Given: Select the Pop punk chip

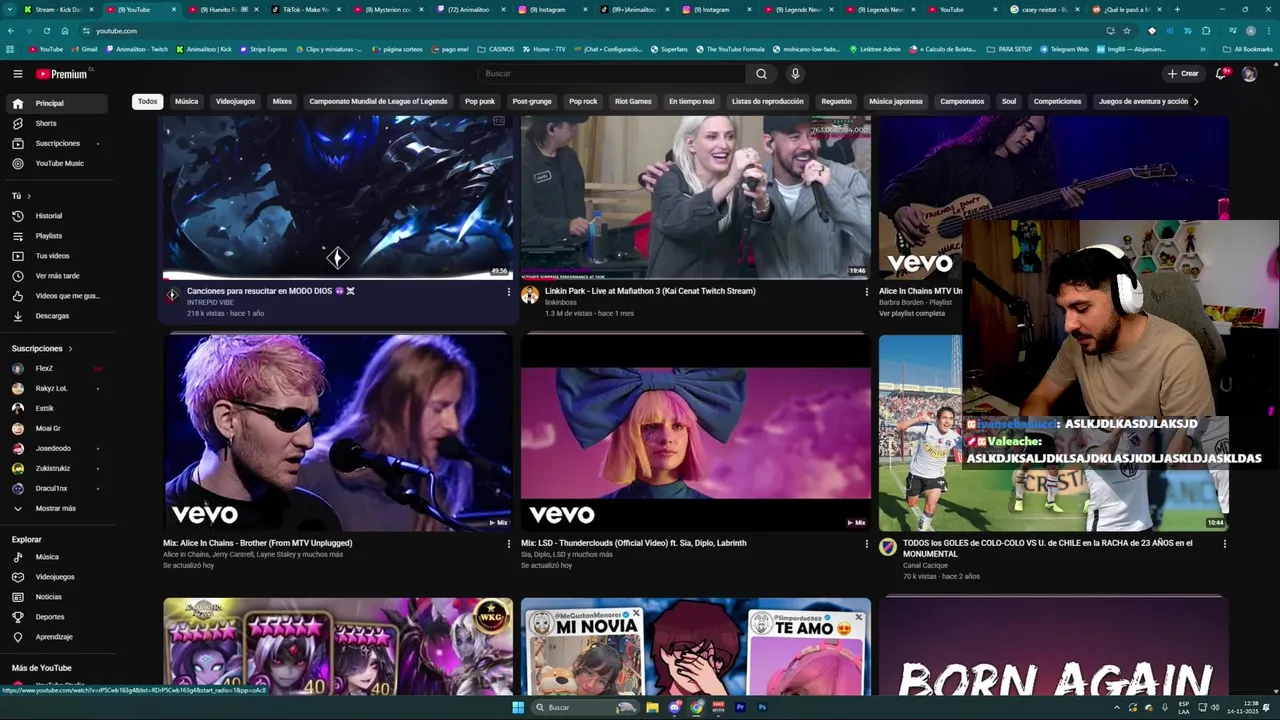Looking at the screenshot, I should 480,101.
